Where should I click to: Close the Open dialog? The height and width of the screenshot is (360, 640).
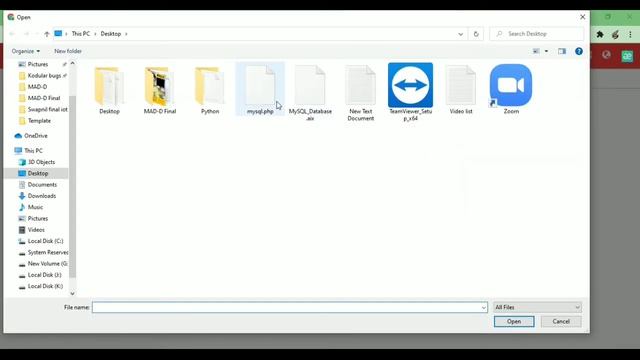coord(582,17)
